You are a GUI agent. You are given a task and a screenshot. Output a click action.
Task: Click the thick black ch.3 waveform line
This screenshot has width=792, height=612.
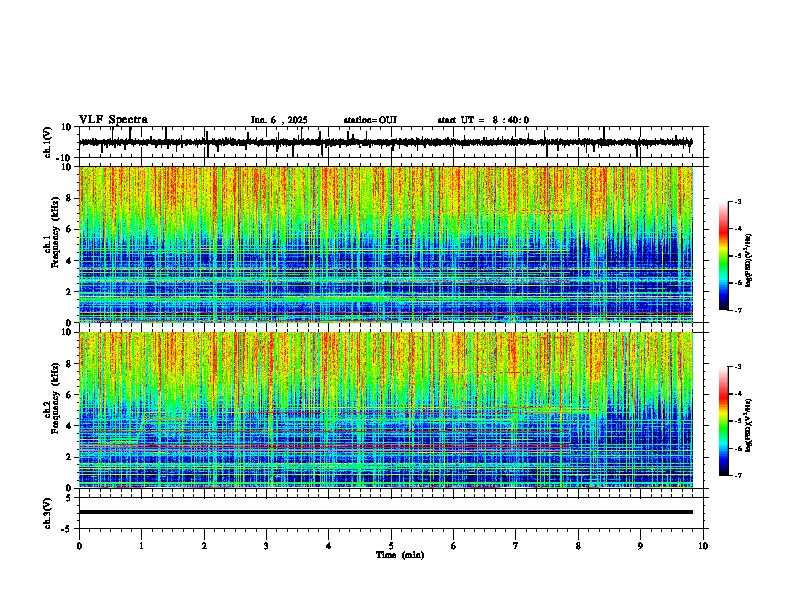tap(386, 512)
